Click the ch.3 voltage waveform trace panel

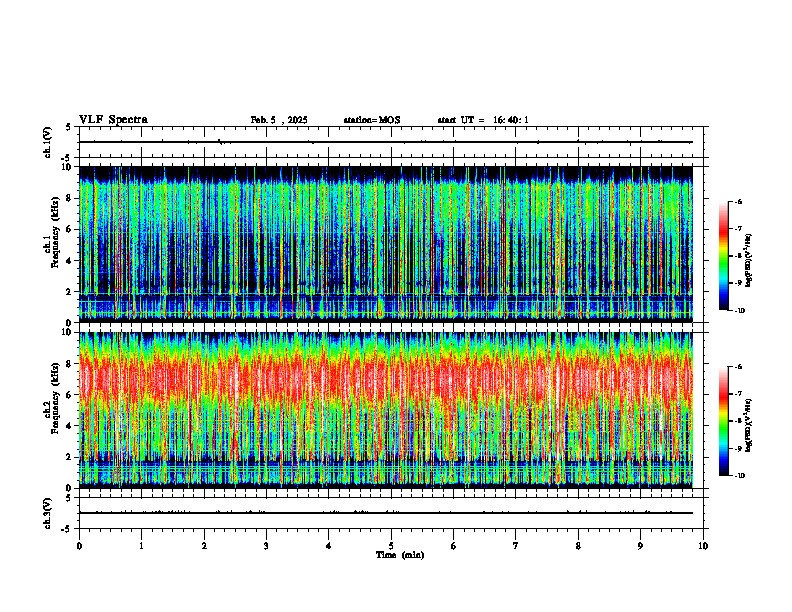(x=391, y=513)
